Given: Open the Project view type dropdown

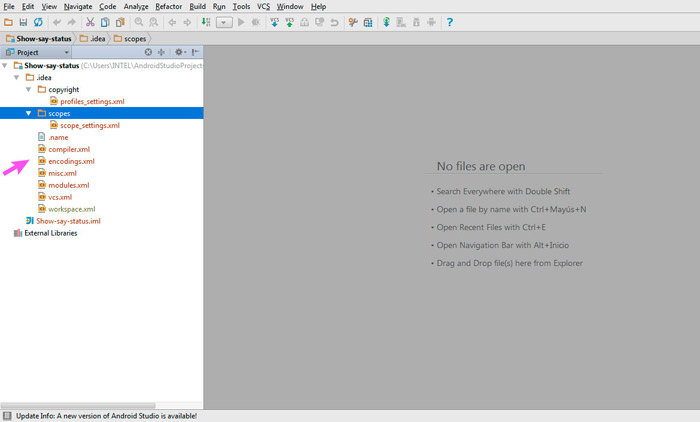Looking at the screenshot, I should click(x=66, y=52).
